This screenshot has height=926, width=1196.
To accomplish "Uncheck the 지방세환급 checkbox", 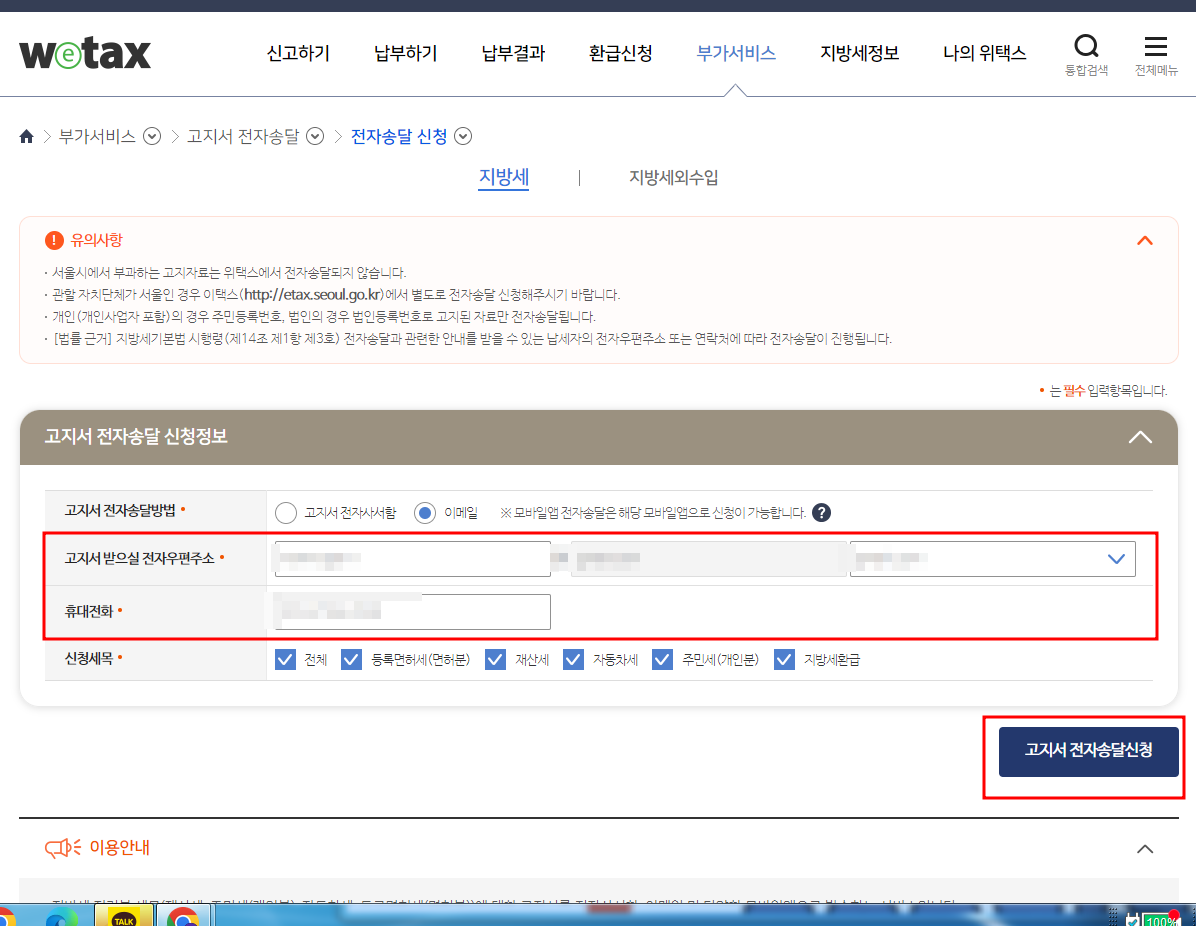I will [x=784, y=659].
